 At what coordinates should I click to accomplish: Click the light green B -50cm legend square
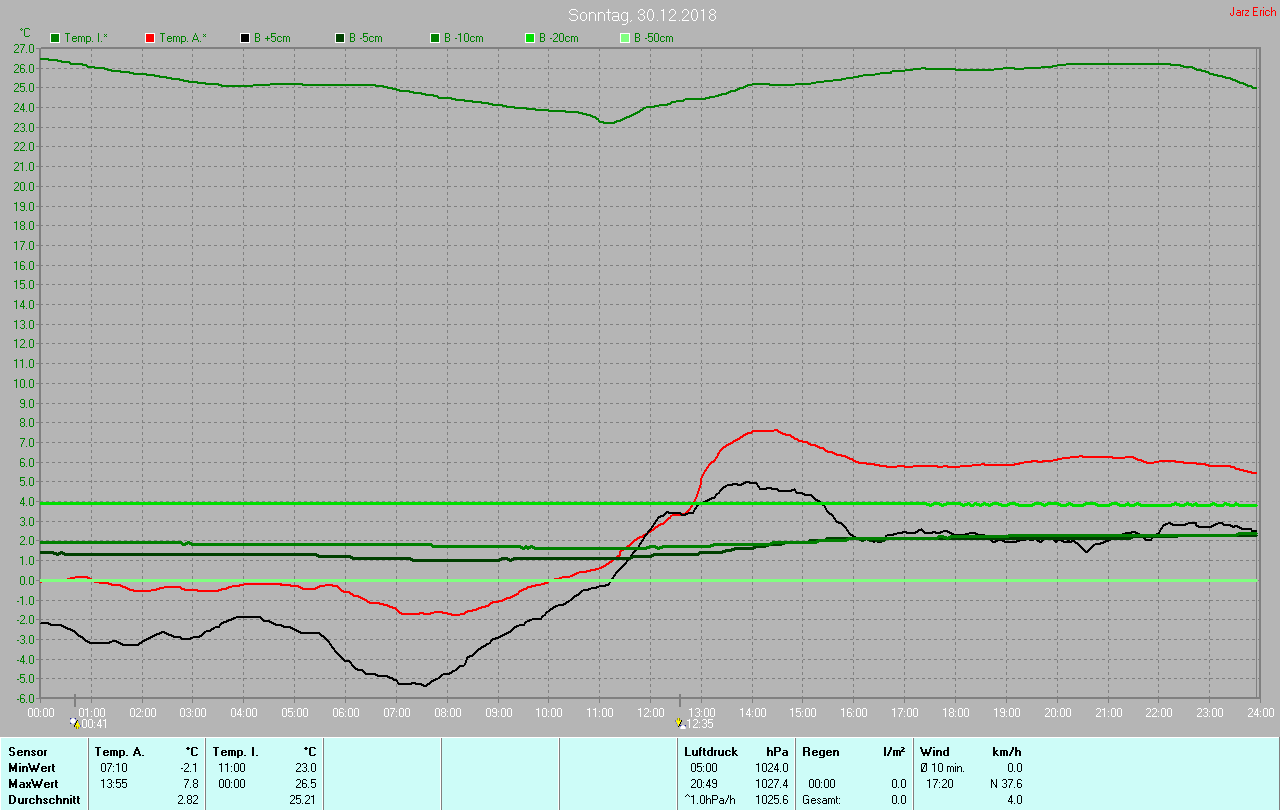point(625,38)
